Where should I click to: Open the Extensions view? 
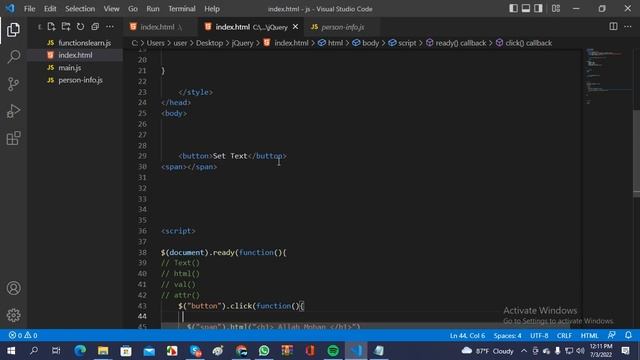13,138
